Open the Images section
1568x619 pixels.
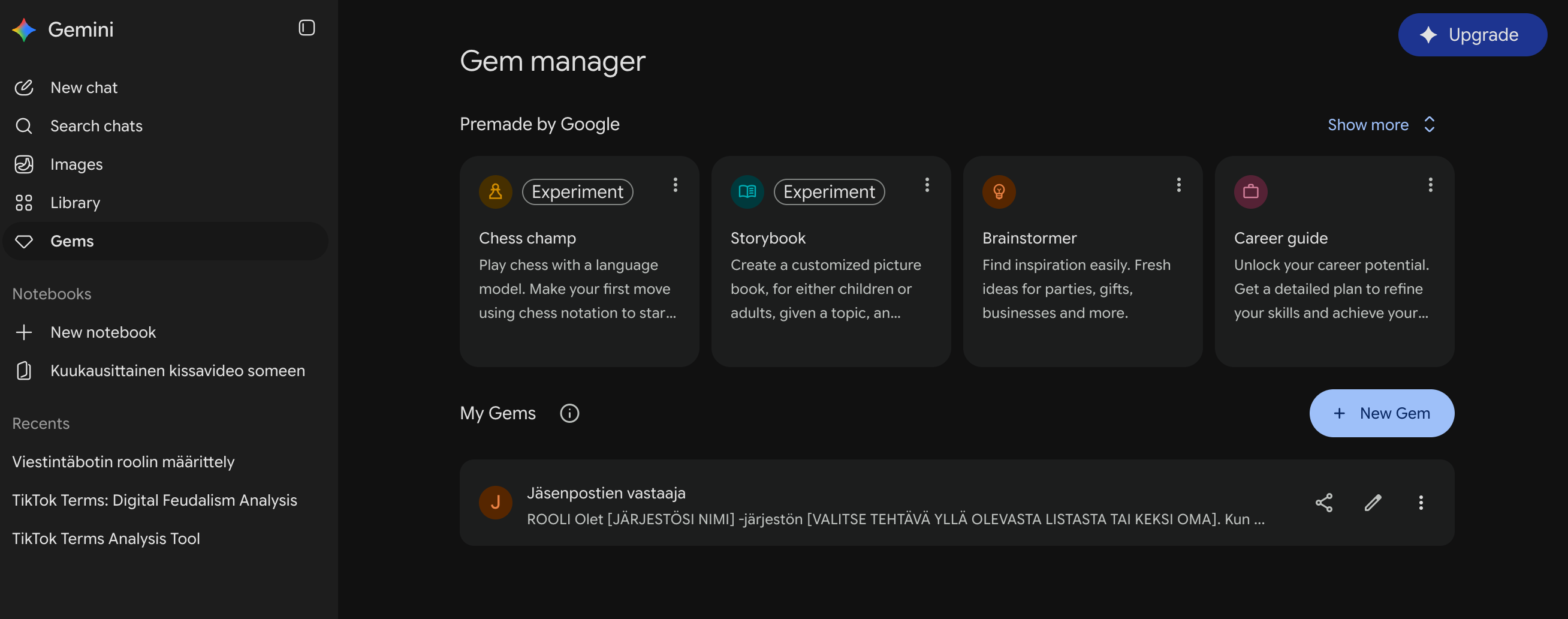pos(165,164)
